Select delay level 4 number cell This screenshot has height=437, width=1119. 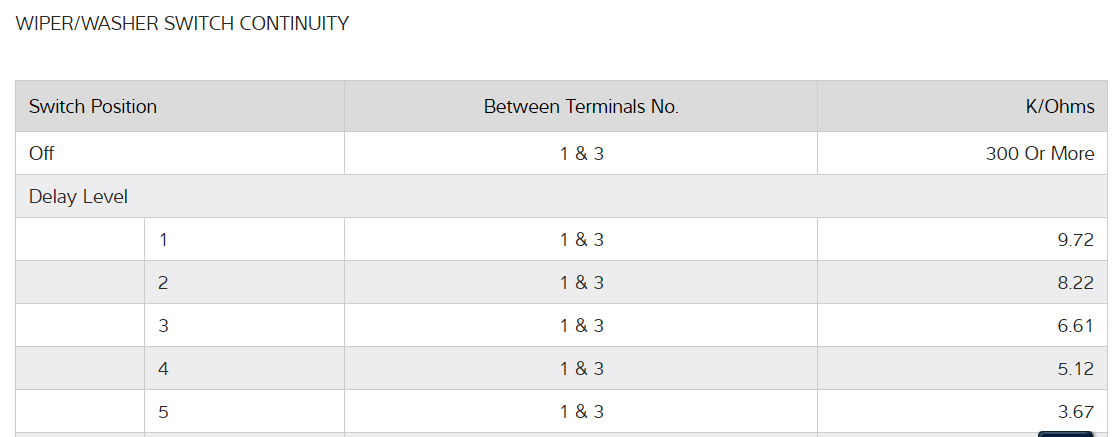coord(163,369)
